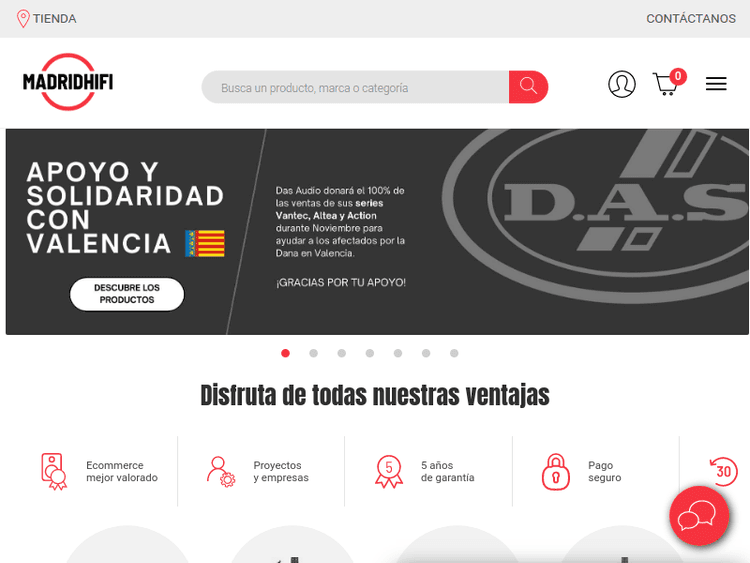Focus the product search input field
This screenshot has height=563, width=750.
pos(355,88)
